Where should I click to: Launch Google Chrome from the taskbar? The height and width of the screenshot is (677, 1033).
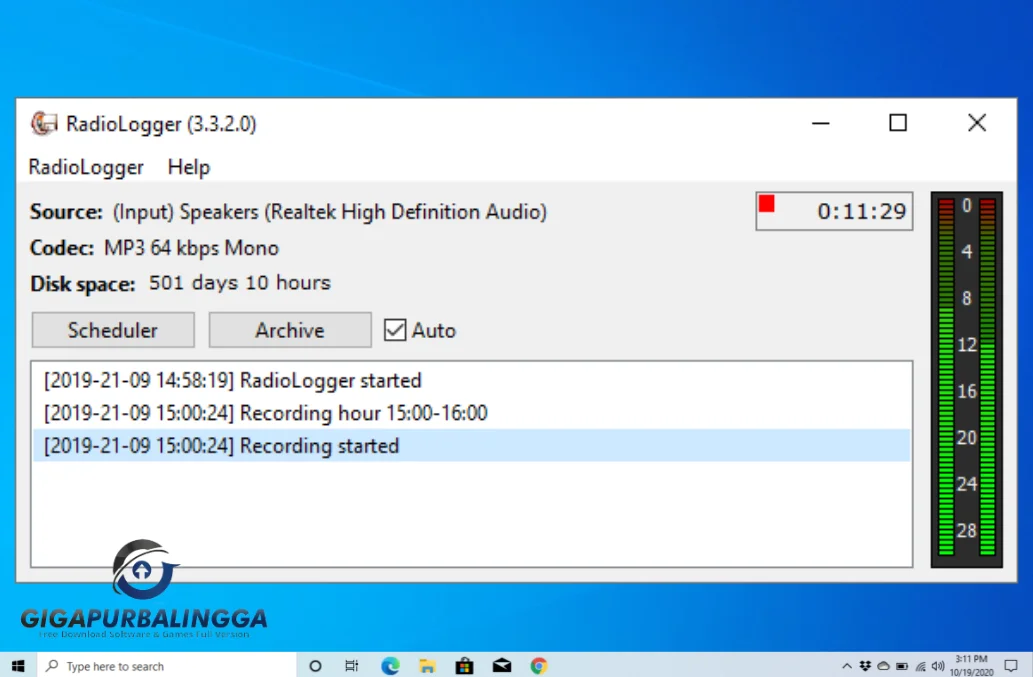(x=539, y=666)
